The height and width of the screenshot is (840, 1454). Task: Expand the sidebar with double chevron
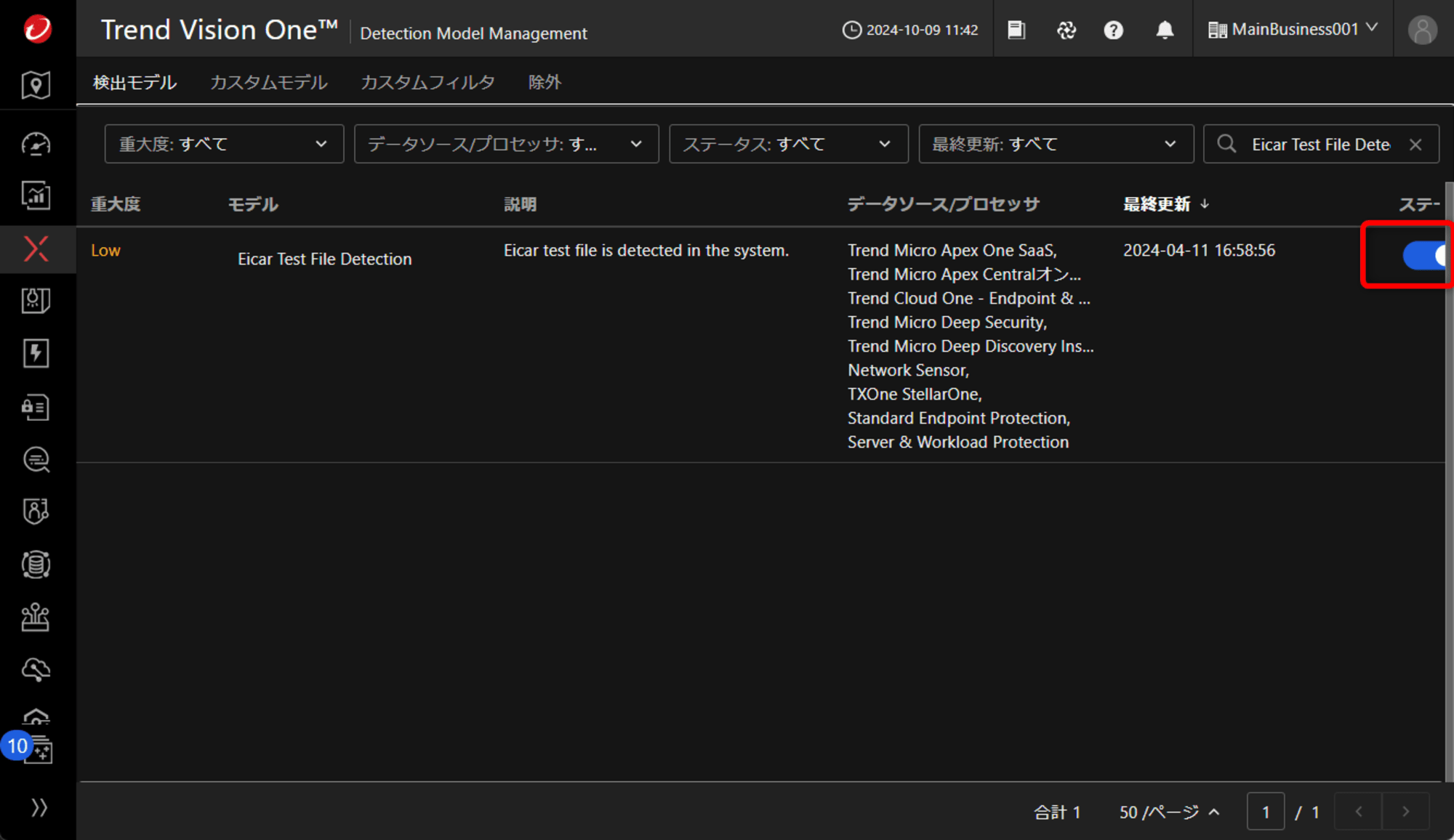[39, 807]
